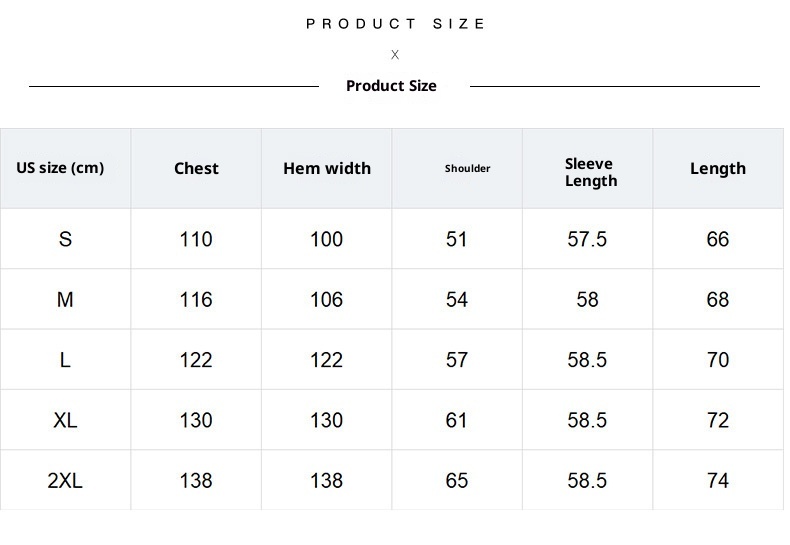Select the M size row label
Viewport: 790px width, 545px height.
65,300
